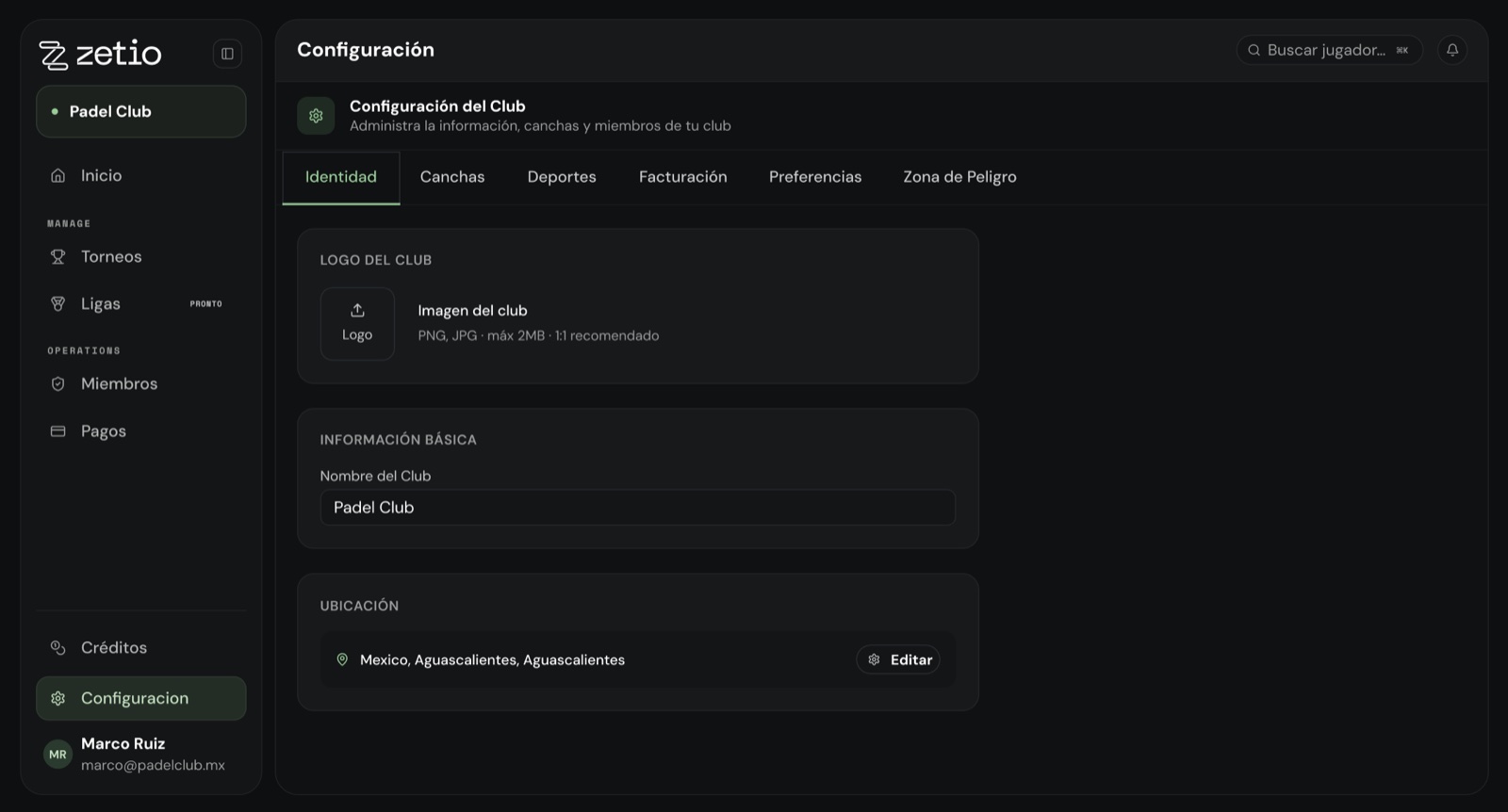The image size is (1508, 812).
Task: Click the Inicio home icon
Action: click(x=58, y=176)
